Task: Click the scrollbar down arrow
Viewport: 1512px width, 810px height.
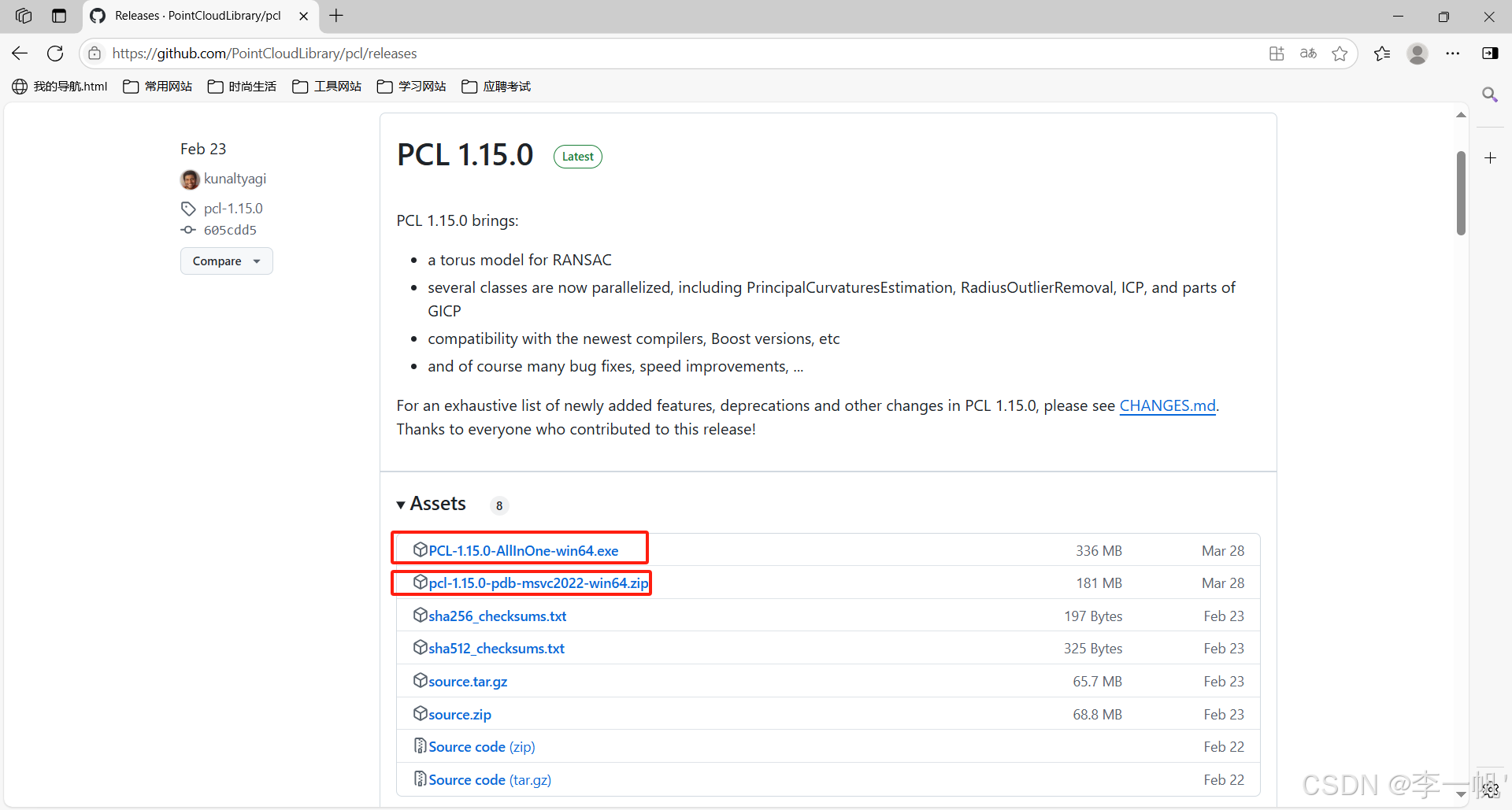Action: (x=1461, y=795)
